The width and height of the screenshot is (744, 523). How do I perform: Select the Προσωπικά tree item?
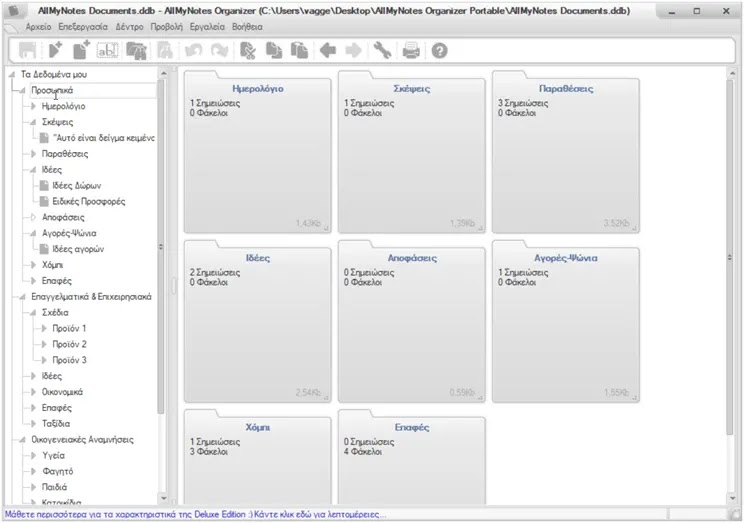tap(52, 90)
